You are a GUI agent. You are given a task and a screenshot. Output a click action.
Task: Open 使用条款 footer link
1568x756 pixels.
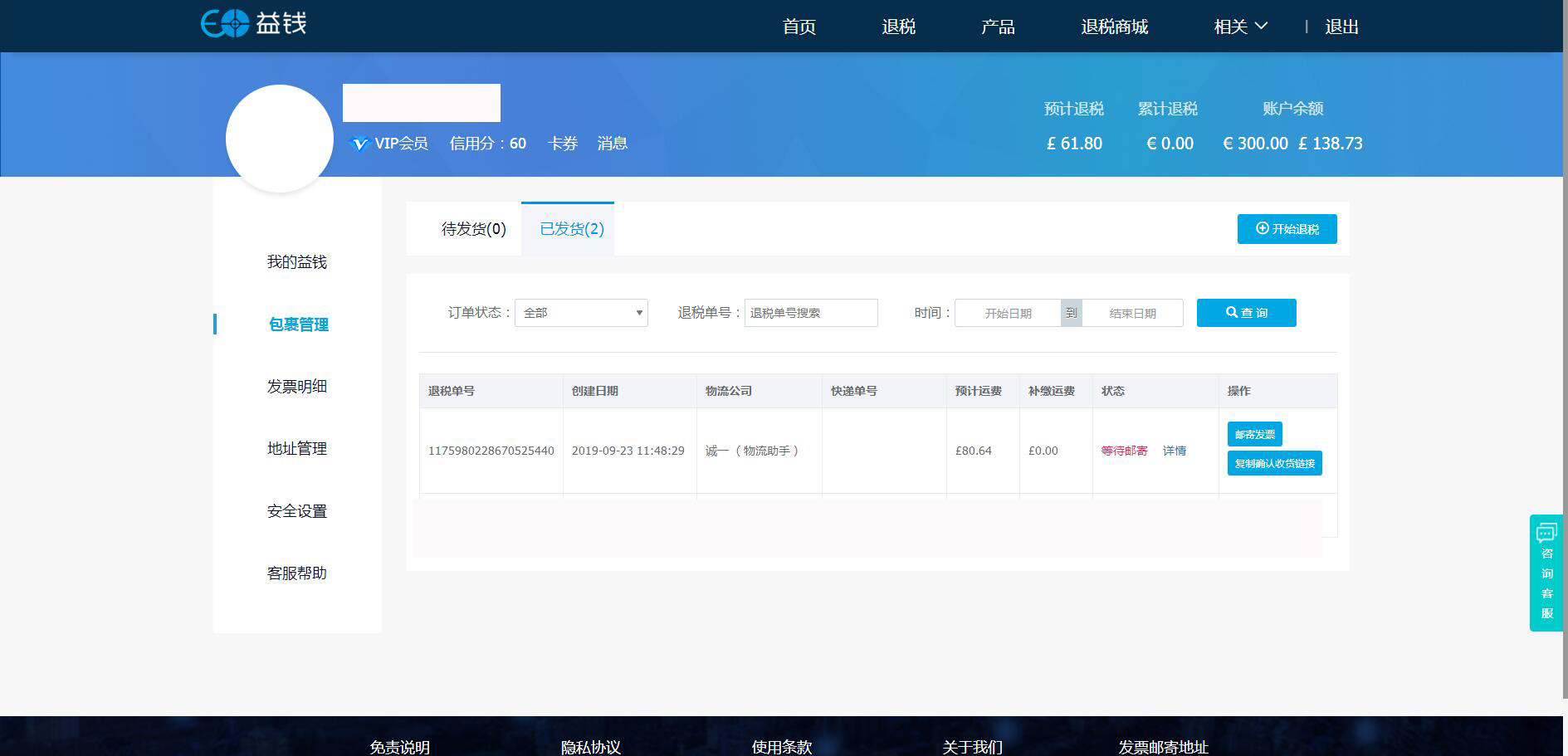782,747
